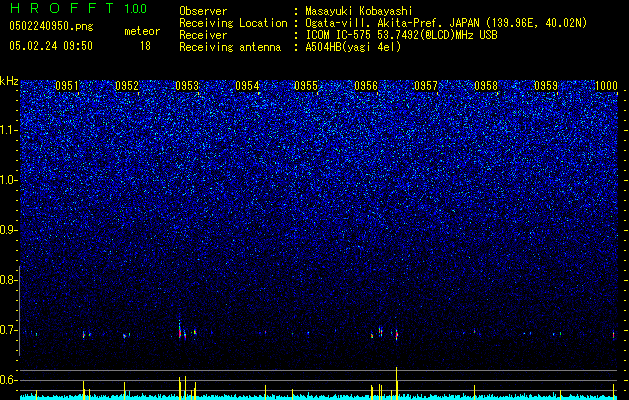Click the 0.7 kHz axis label
The width and height of the screenshot is (629, 400).
[8, 330]
